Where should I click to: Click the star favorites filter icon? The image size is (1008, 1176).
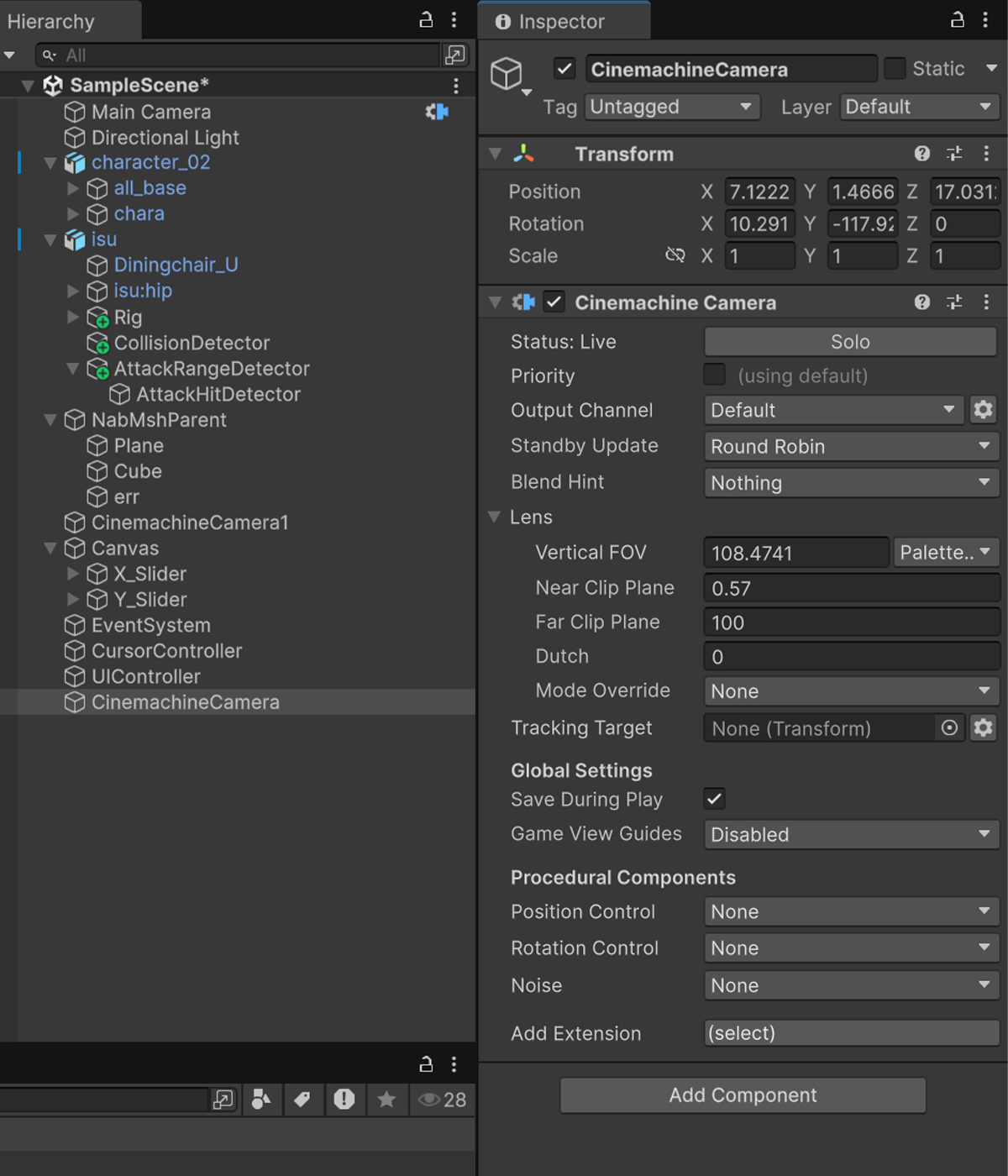coord(386,1100)
